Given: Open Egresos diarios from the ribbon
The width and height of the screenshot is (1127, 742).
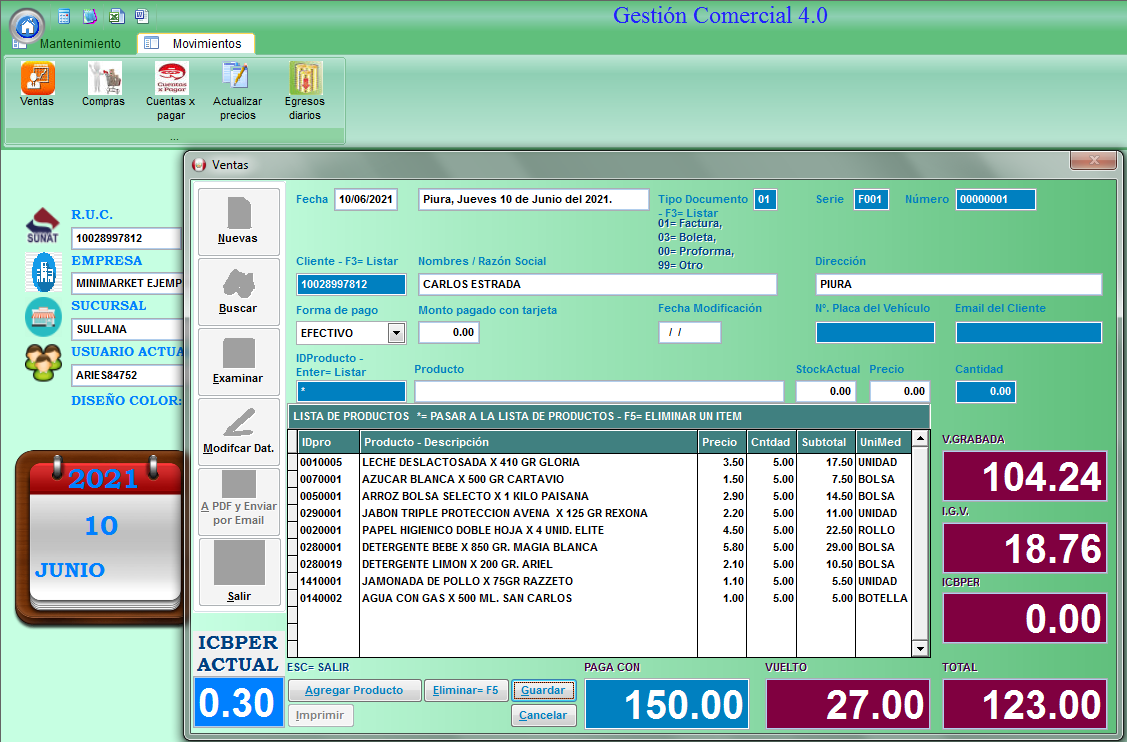Looking at the screenshot, I should (x=305, y=80).
